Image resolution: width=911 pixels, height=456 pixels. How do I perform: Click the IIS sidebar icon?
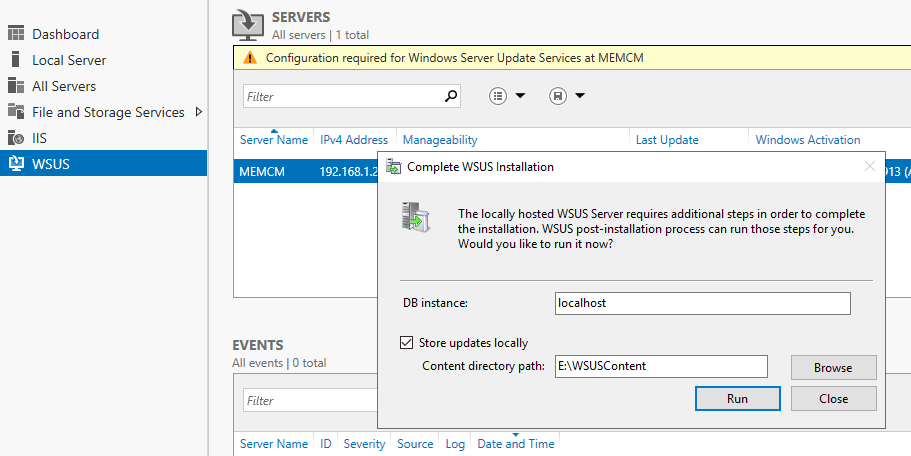pos(15,138)
